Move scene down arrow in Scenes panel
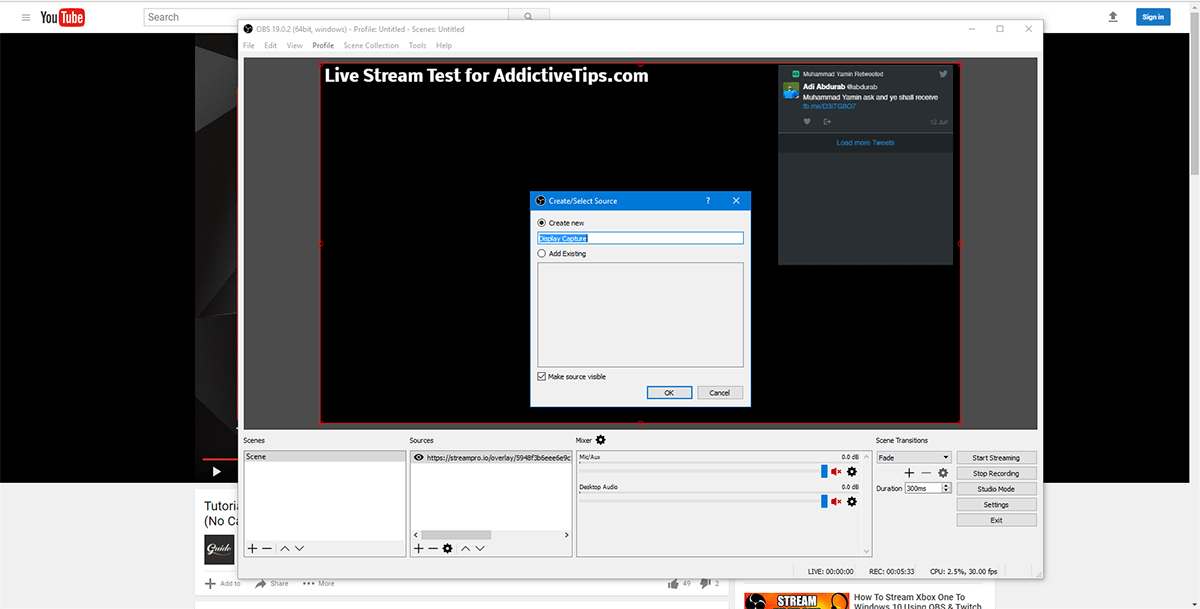1200x609 pixels. point(299,548)
